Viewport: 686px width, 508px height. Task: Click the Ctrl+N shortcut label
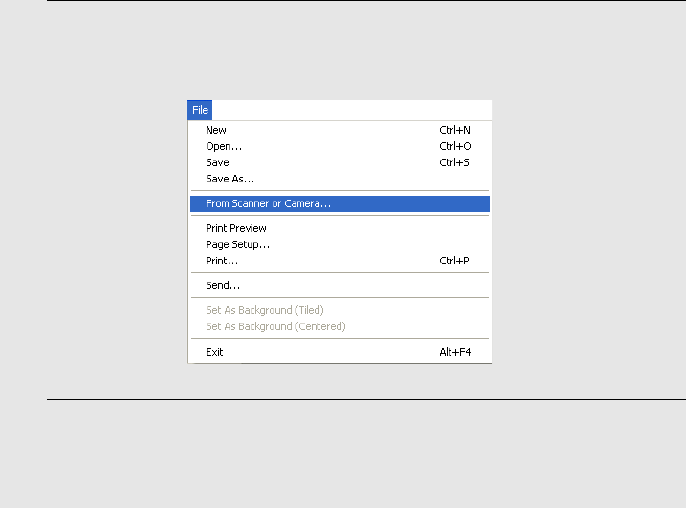pyautogui.click(x=455, y=130)
